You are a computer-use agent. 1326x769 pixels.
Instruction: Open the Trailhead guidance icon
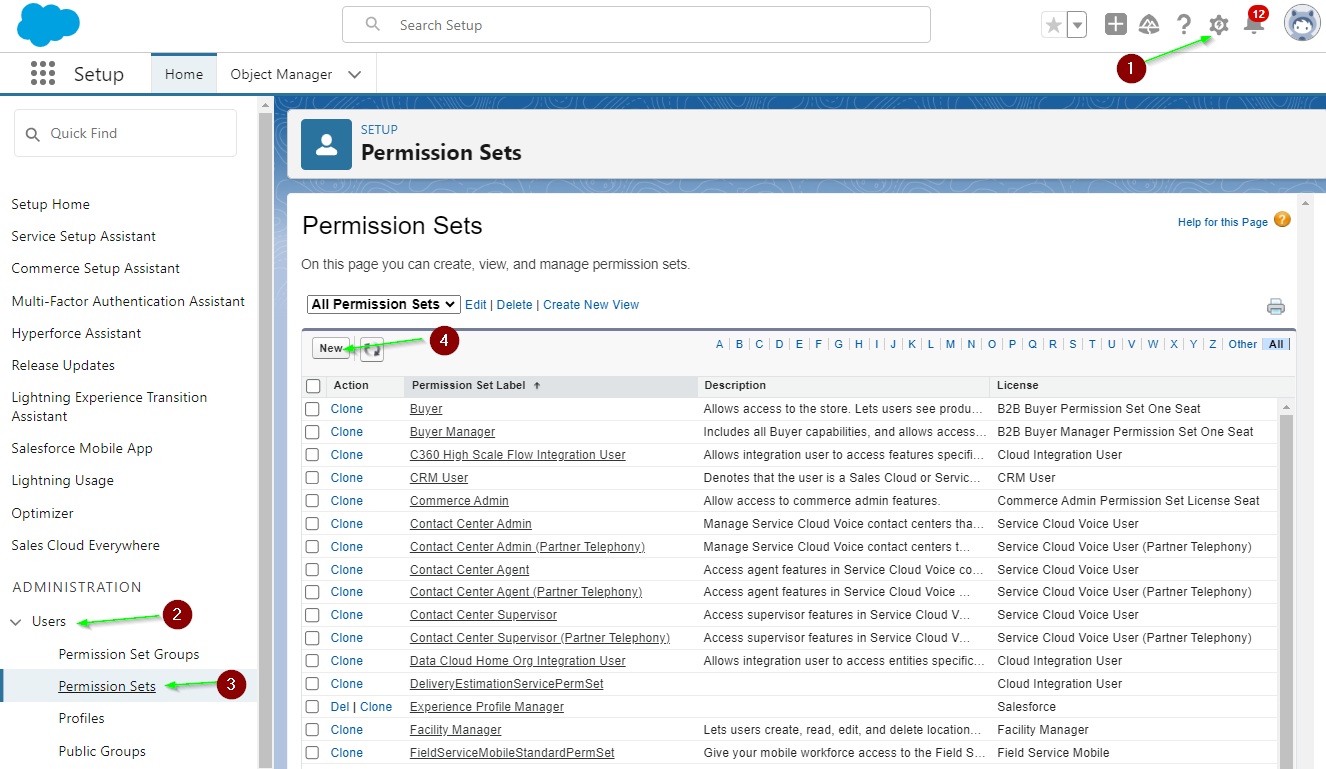pos(1149,24)
